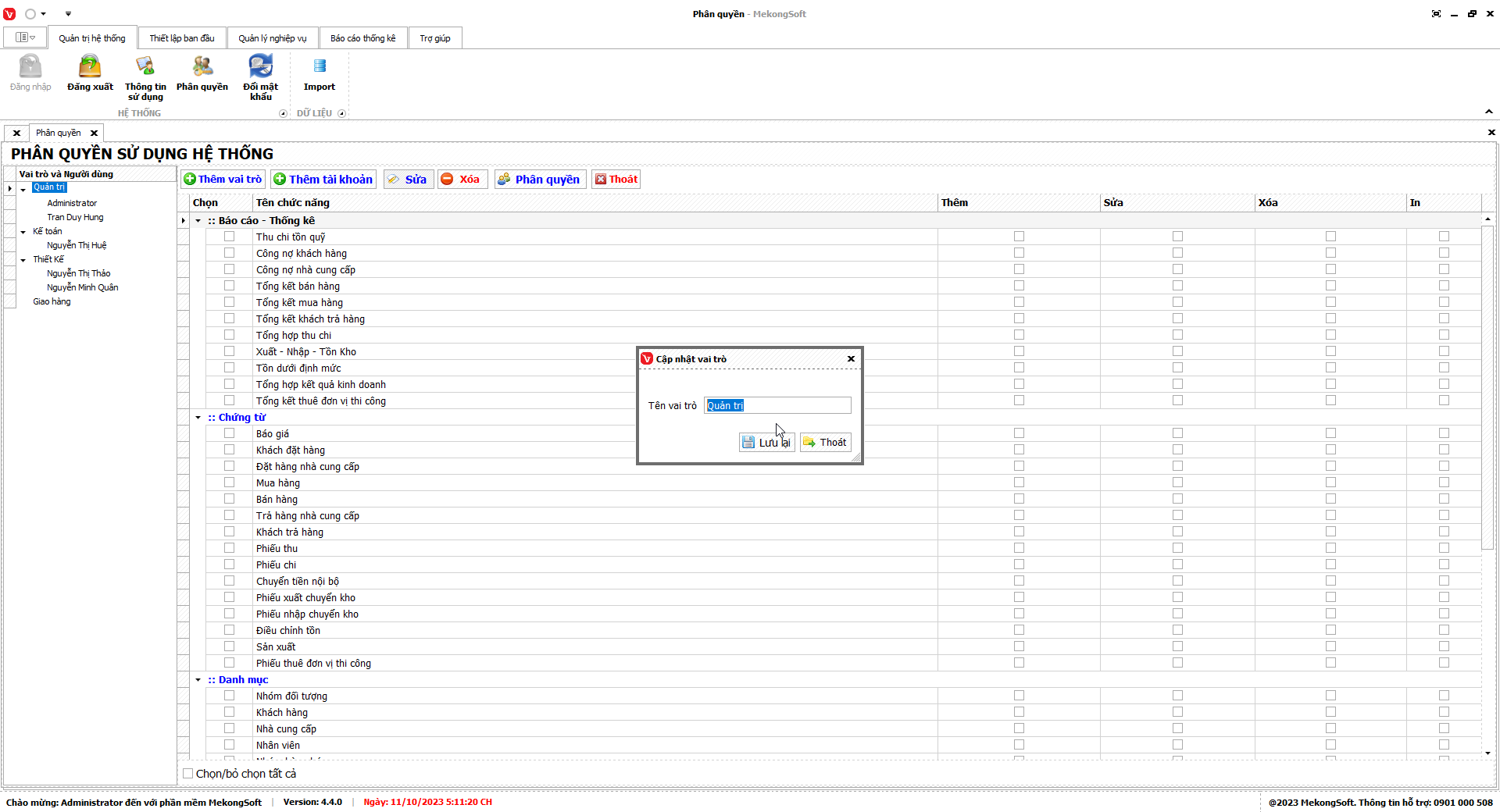Collapse the Danh mục group
The height and width of the screenshot is (812, 1500).
point(198,680)
